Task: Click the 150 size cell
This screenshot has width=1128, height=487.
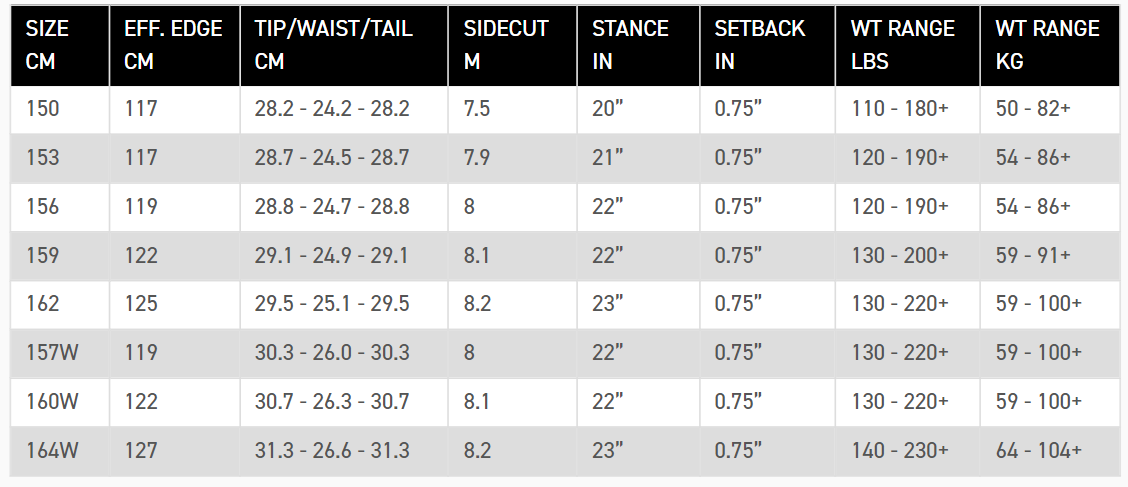Action: [43, 109]
